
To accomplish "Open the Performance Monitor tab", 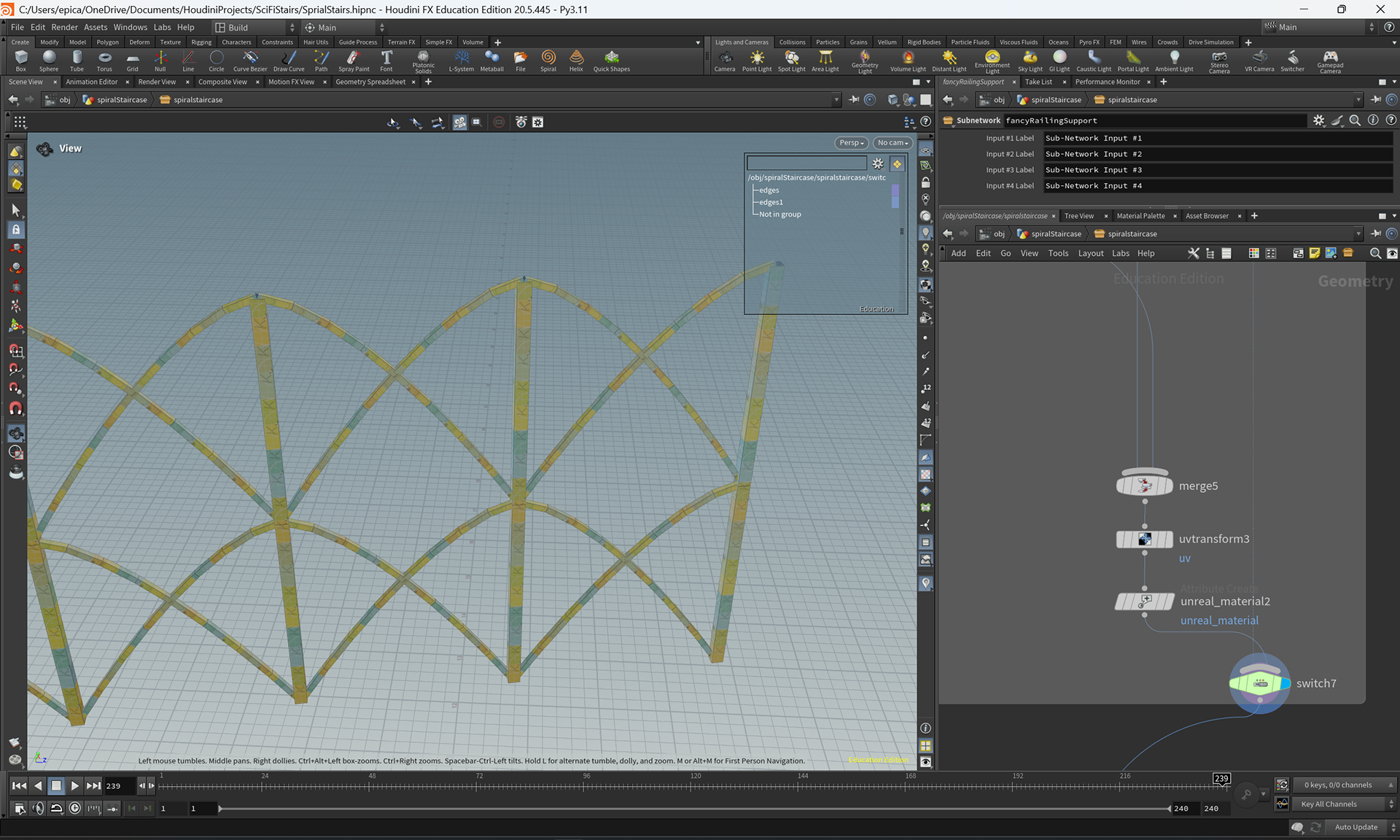I will pos(1107,82).
